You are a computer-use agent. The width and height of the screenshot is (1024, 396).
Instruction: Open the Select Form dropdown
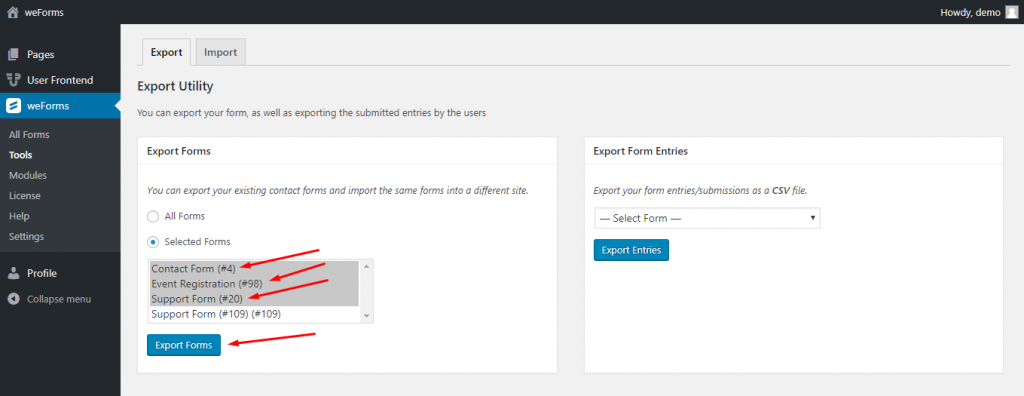point(707,218)
